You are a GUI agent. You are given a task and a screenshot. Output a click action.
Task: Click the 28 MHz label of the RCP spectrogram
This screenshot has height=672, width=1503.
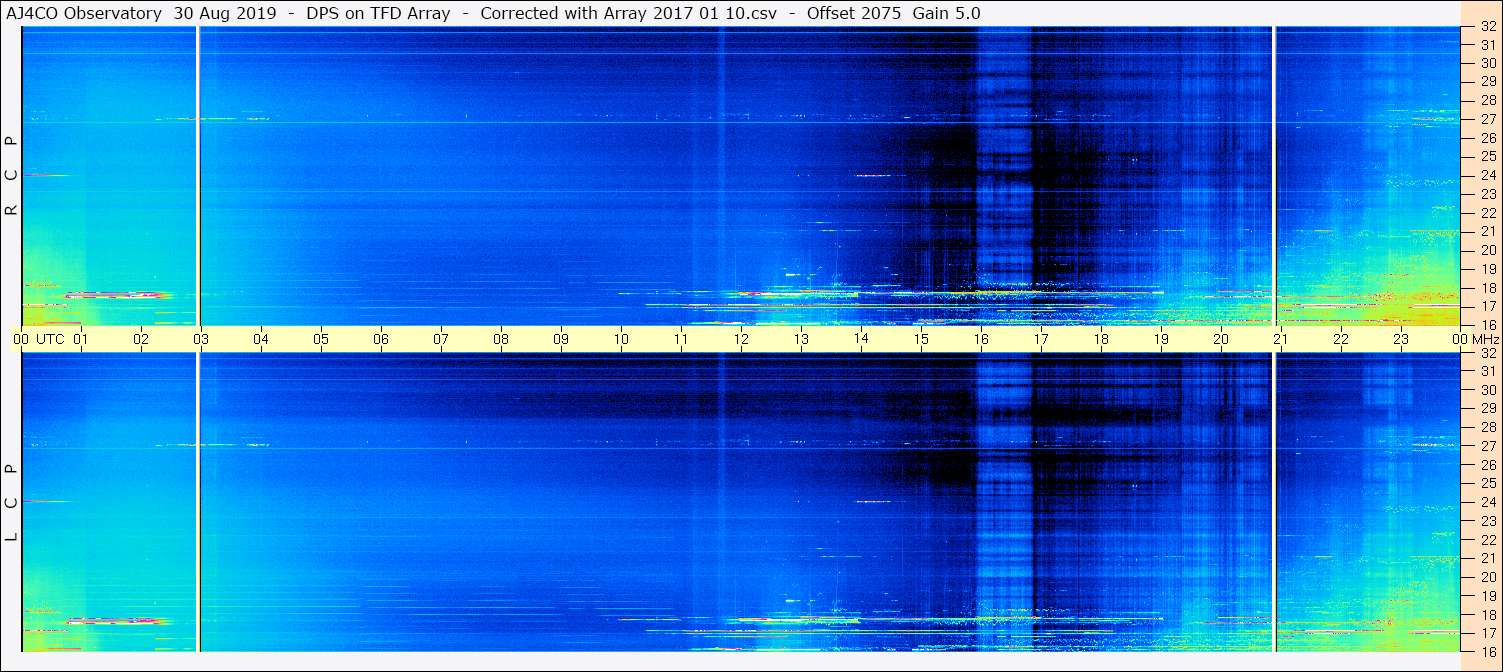1487,101
